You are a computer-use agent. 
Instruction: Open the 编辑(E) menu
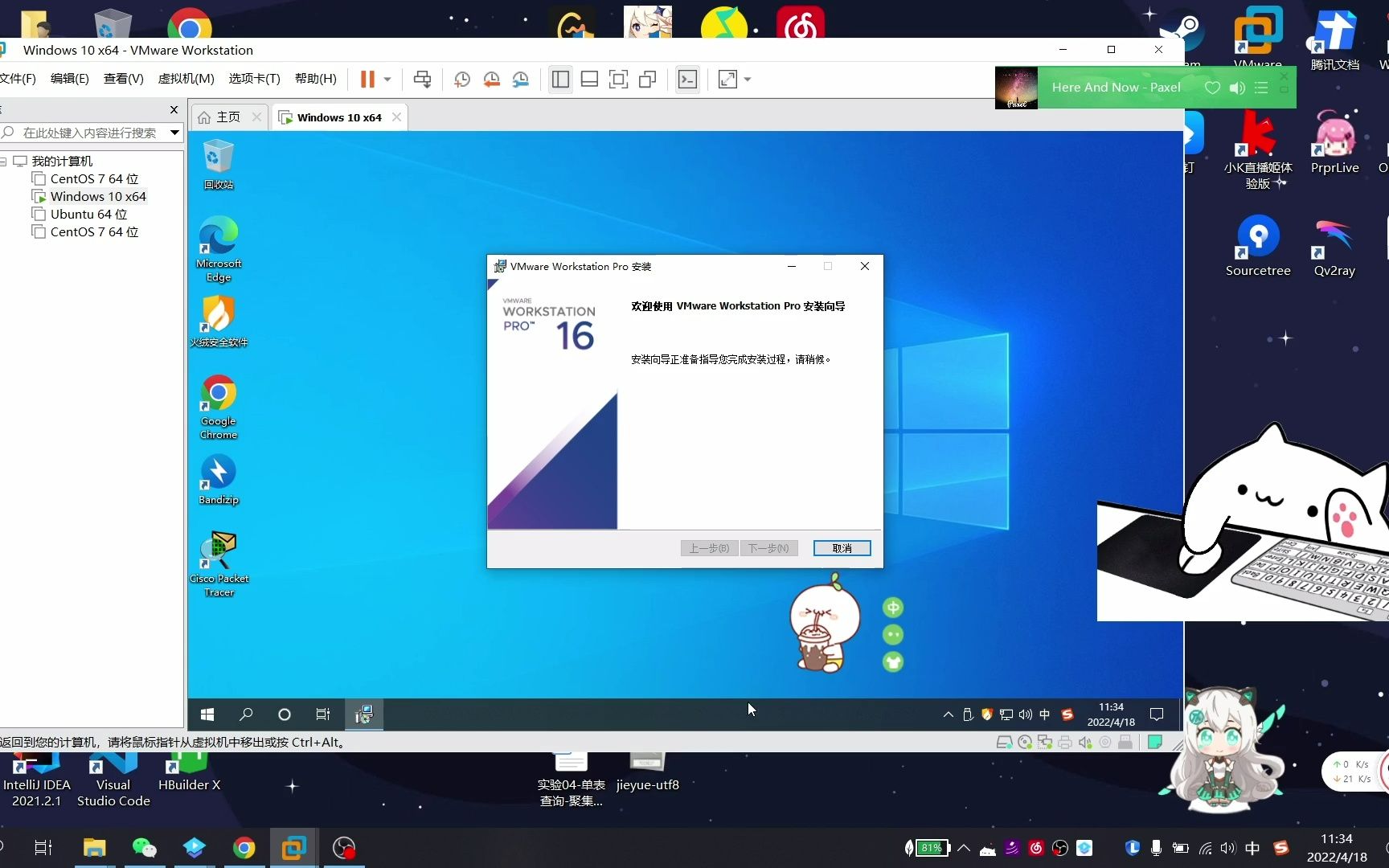tap(70, 78)
